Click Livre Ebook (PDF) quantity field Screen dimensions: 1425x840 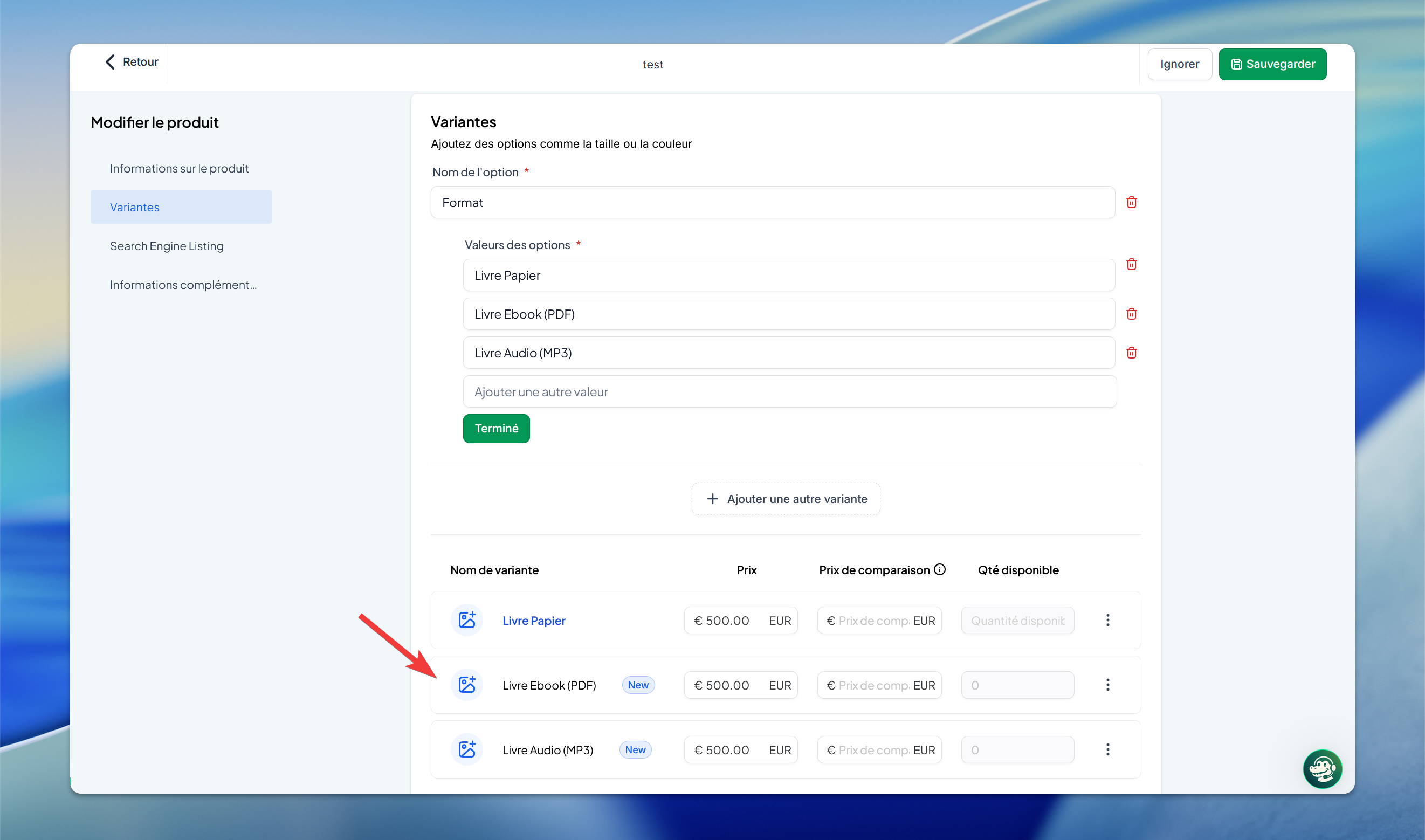tap(1017, 685)
